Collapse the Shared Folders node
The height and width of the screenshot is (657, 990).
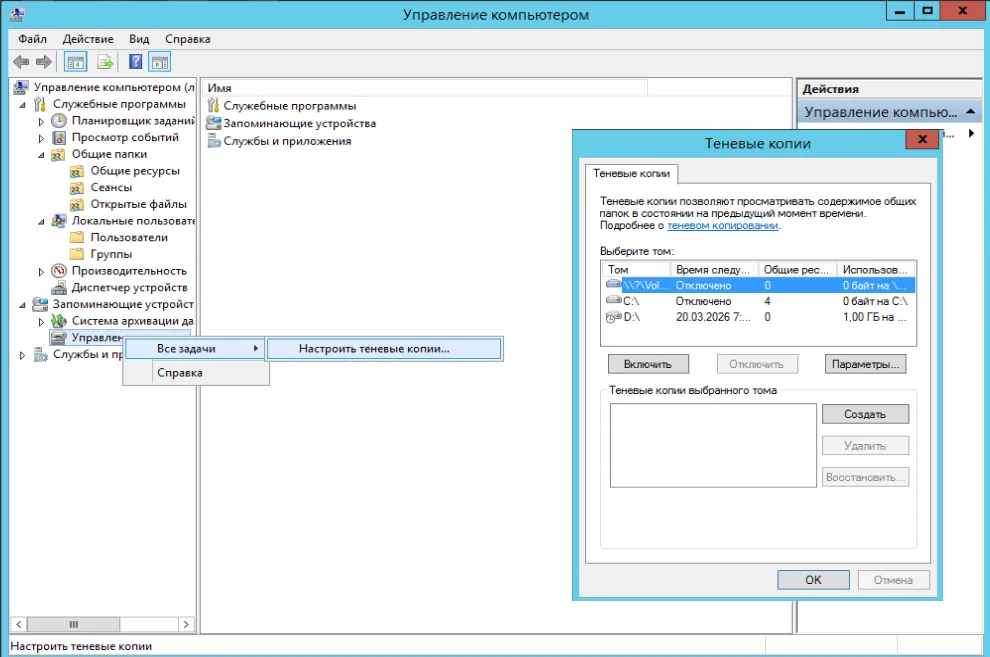point(41,155)
